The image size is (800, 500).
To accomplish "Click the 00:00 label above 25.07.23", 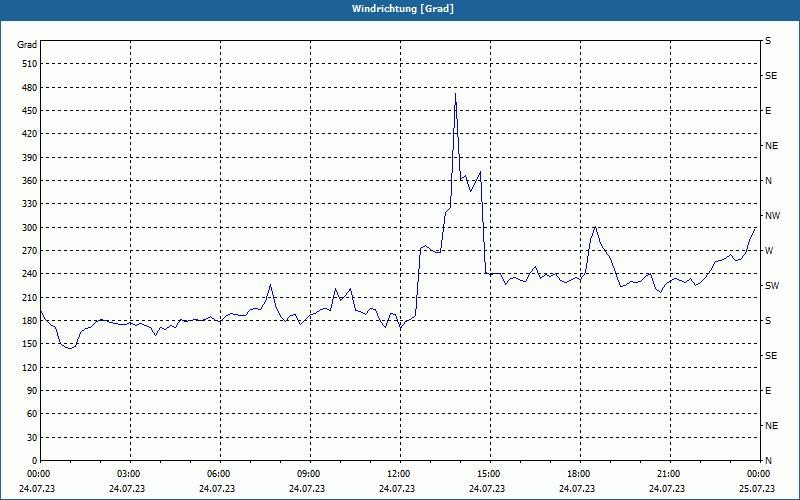I will coord(759,474).
